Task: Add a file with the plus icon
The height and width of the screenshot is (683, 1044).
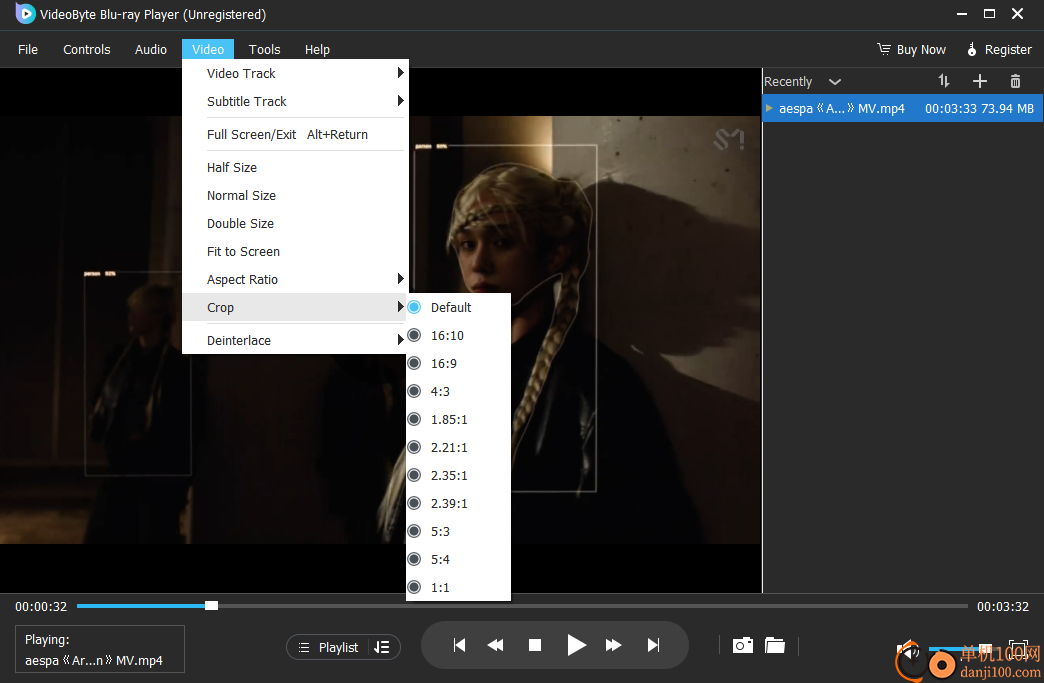Action: (979, 81)
